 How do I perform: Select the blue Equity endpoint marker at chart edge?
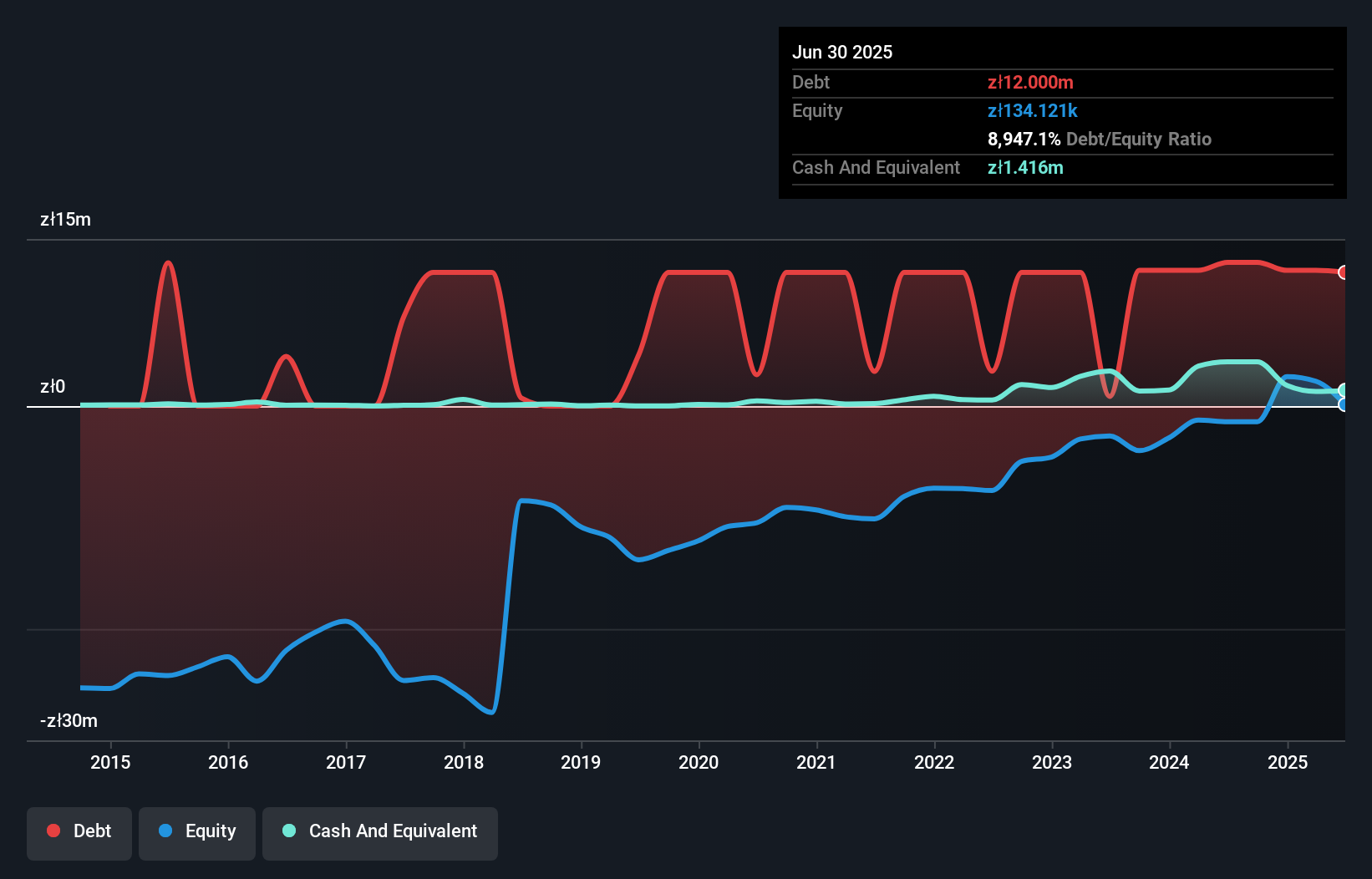(x=1344, y=404)
